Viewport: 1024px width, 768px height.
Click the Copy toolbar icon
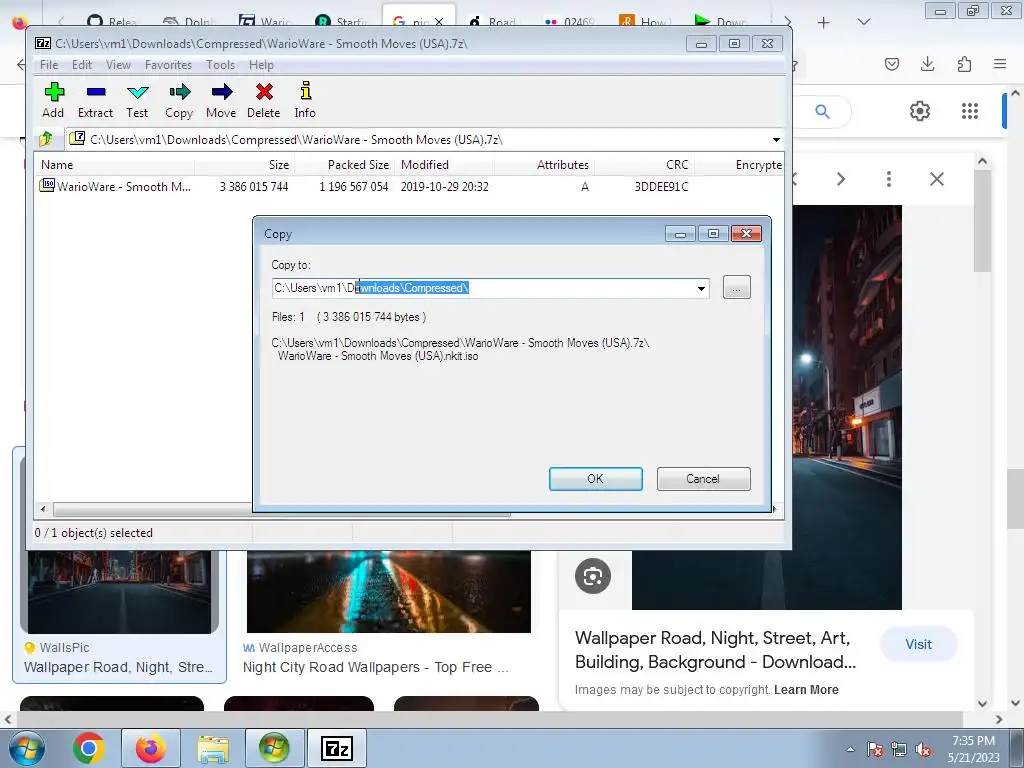point(179,100)
